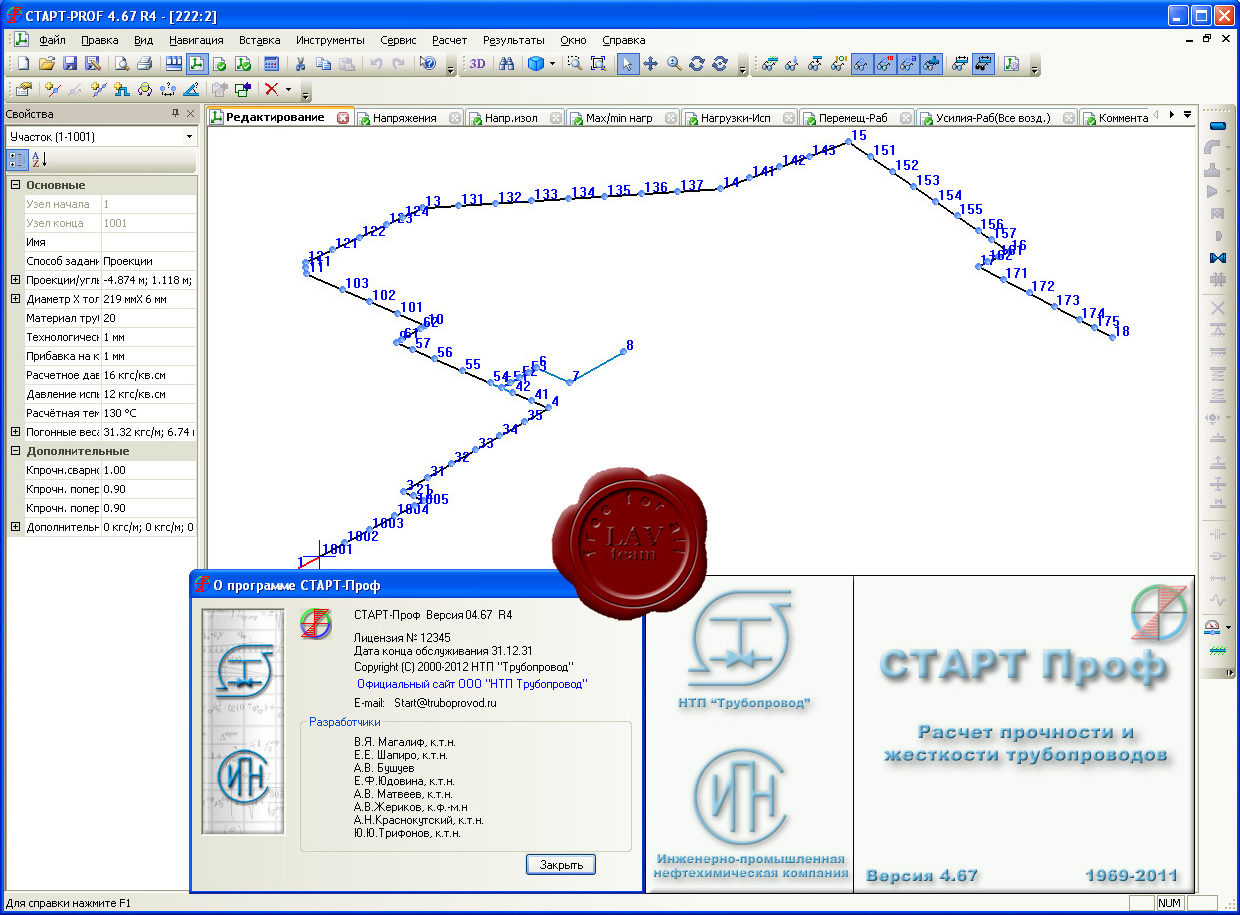The width and height of the screenshot is (1240, 915).
Task: Save the project with the floppy icon
Action: coord(70,64)
